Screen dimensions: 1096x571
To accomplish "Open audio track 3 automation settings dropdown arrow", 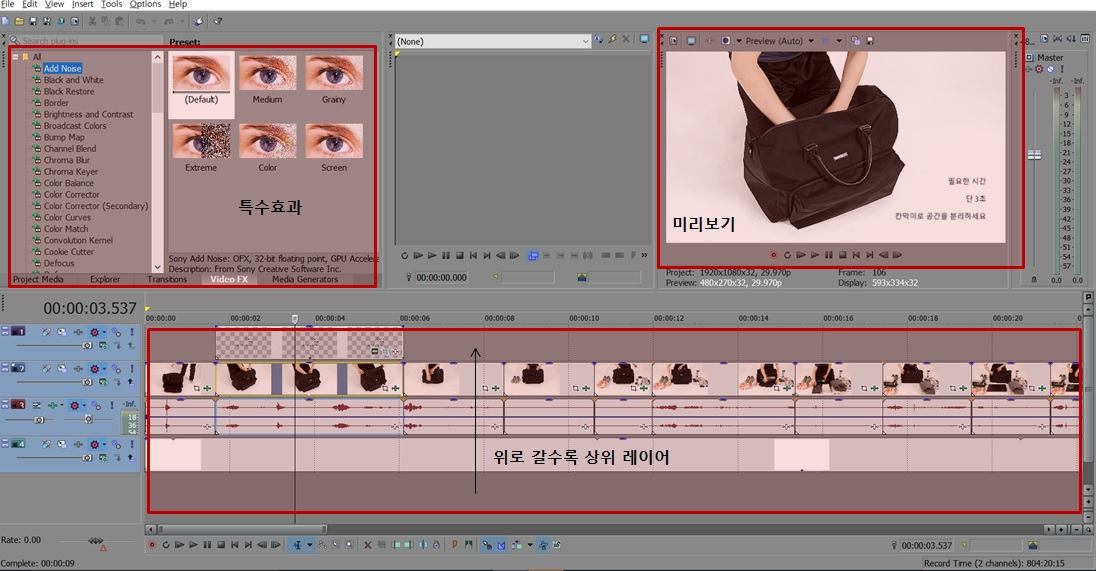I will [62, 405].
